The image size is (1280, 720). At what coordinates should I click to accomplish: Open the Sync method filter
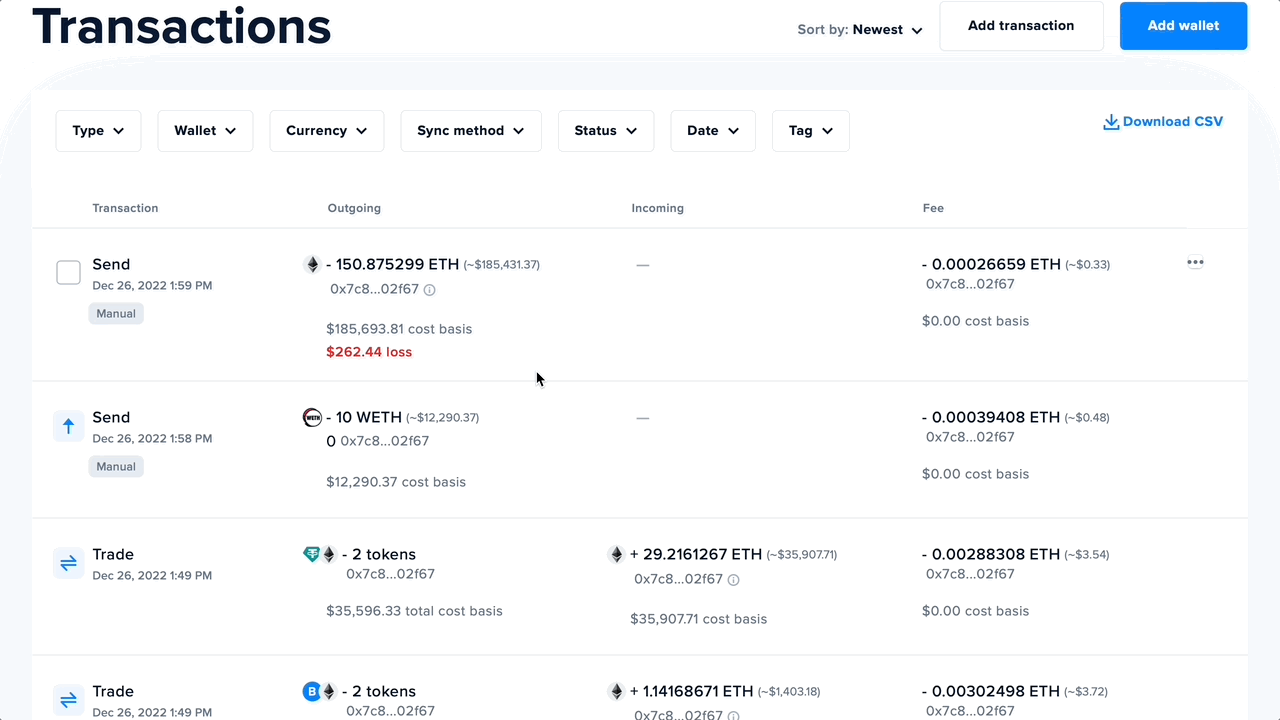coord(471,131)
